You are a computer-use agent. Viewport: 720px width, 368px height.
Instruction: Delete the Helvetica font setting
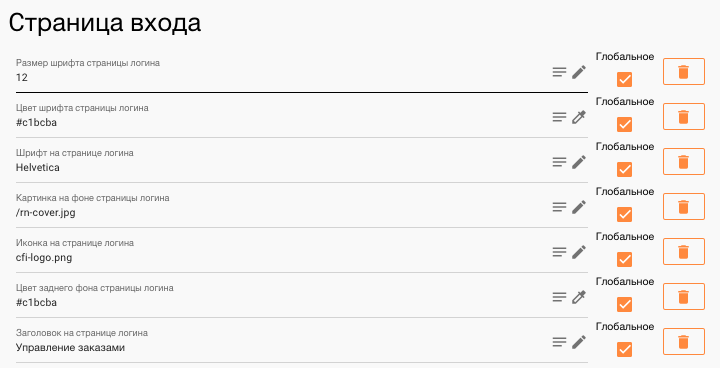tap(684, 162)
